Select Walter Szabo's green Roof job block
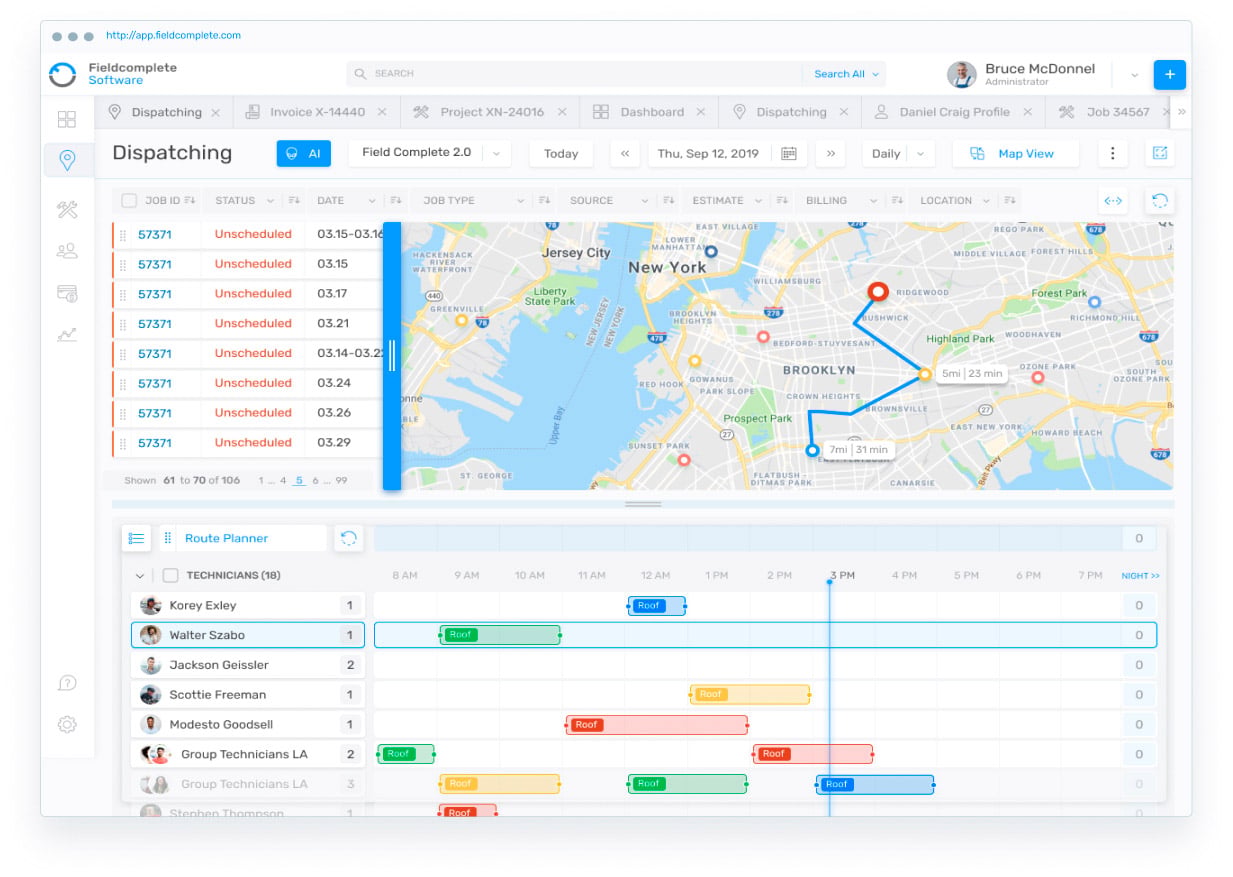 tap(500, 635)
